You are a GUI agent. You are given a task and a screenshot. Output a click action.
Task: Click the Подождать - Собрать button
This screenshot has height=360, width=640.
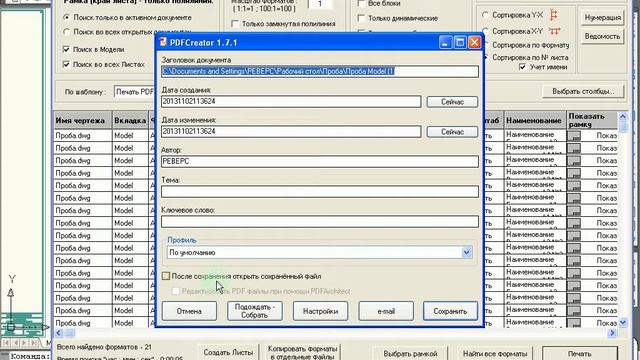pos(254,311)
